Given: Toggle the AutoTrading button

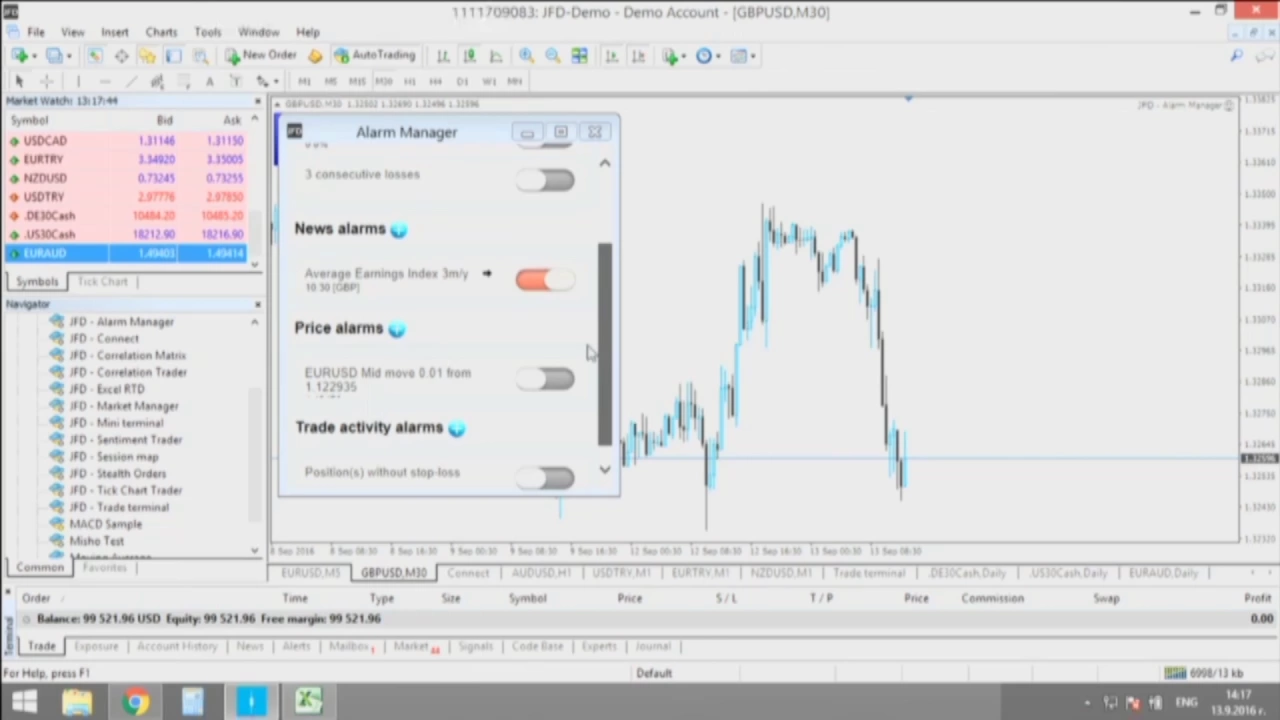Looking at the screenshot, I should pyautogui.click(x=375, y=56).
